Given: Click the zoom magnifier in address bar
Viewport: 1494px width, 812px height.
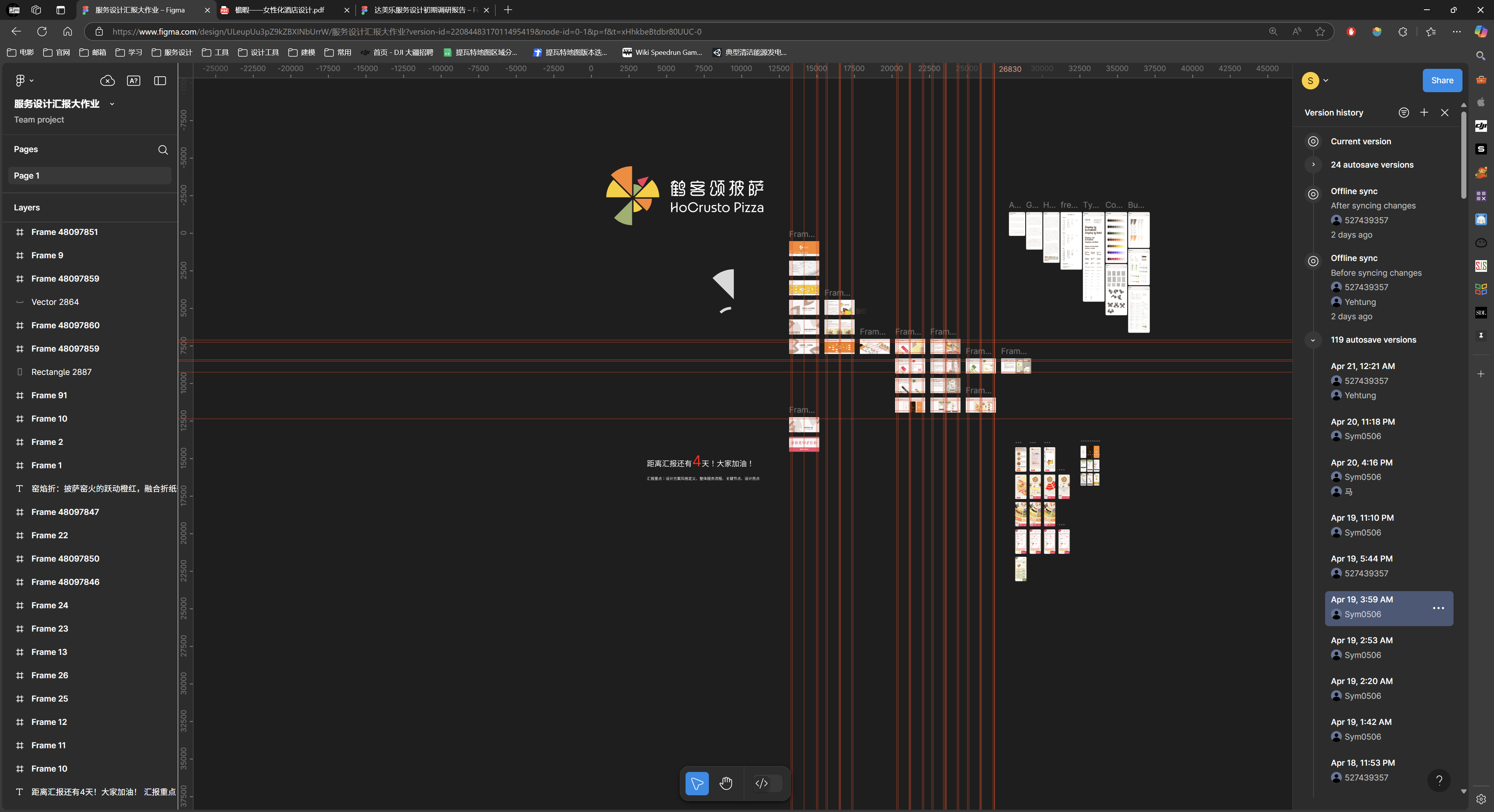Looking at the screenshot, I should (1273, 31).
